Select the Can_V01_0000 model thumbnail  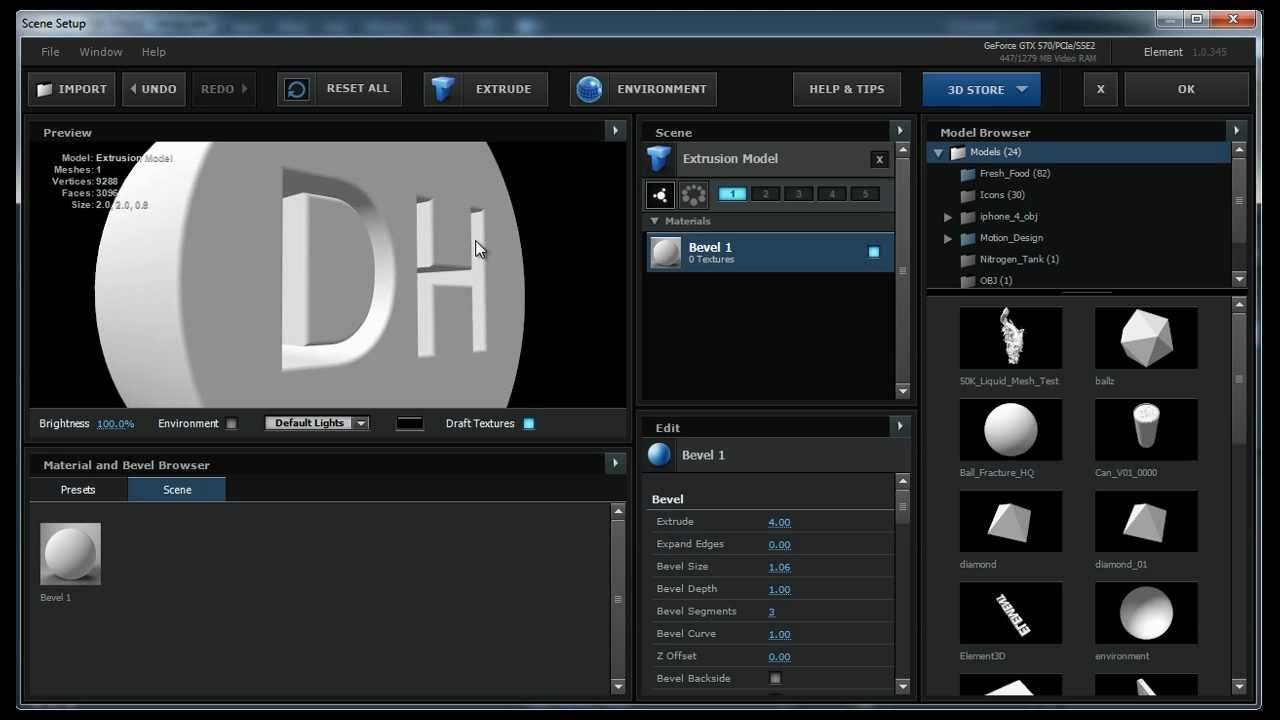click(1146, 430)
